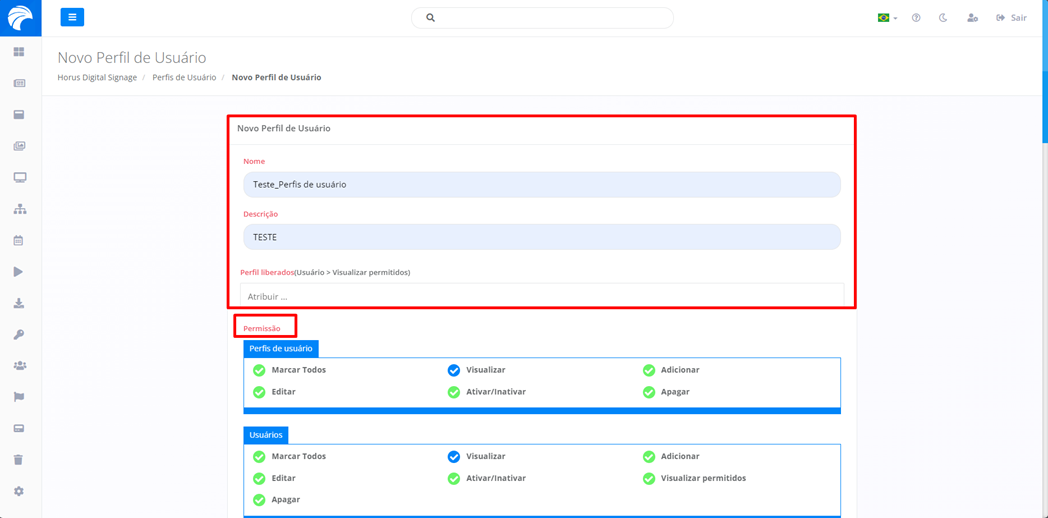
Task: Go to Horus Digital Signage breadcrumb
Action: coord(97,77)
